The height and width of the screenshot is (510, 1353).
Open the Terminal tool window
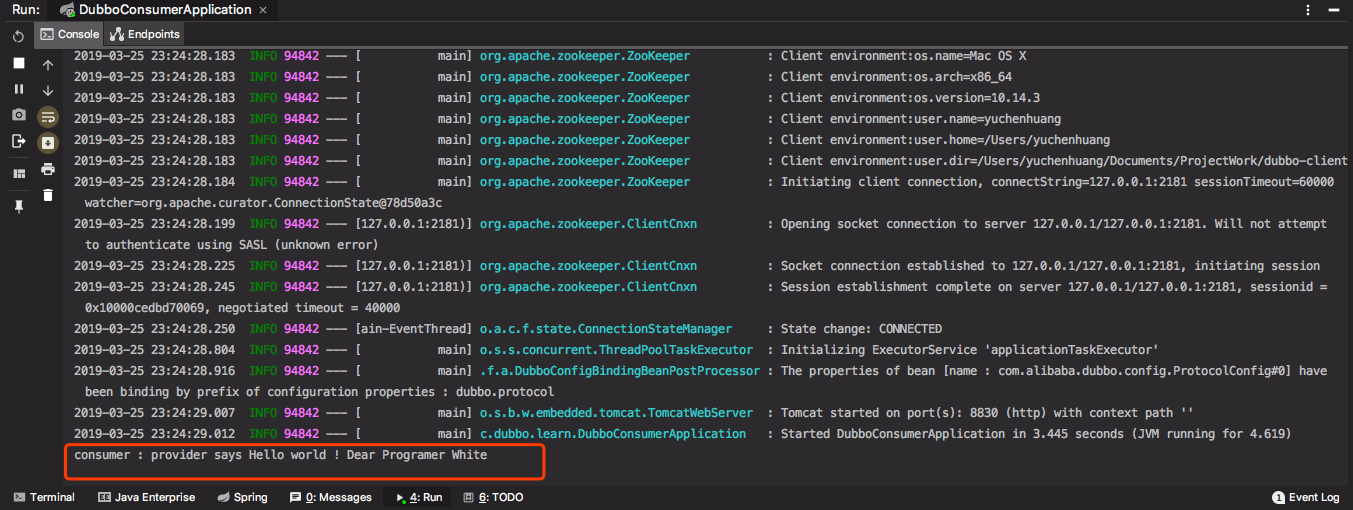coord(44,497)
